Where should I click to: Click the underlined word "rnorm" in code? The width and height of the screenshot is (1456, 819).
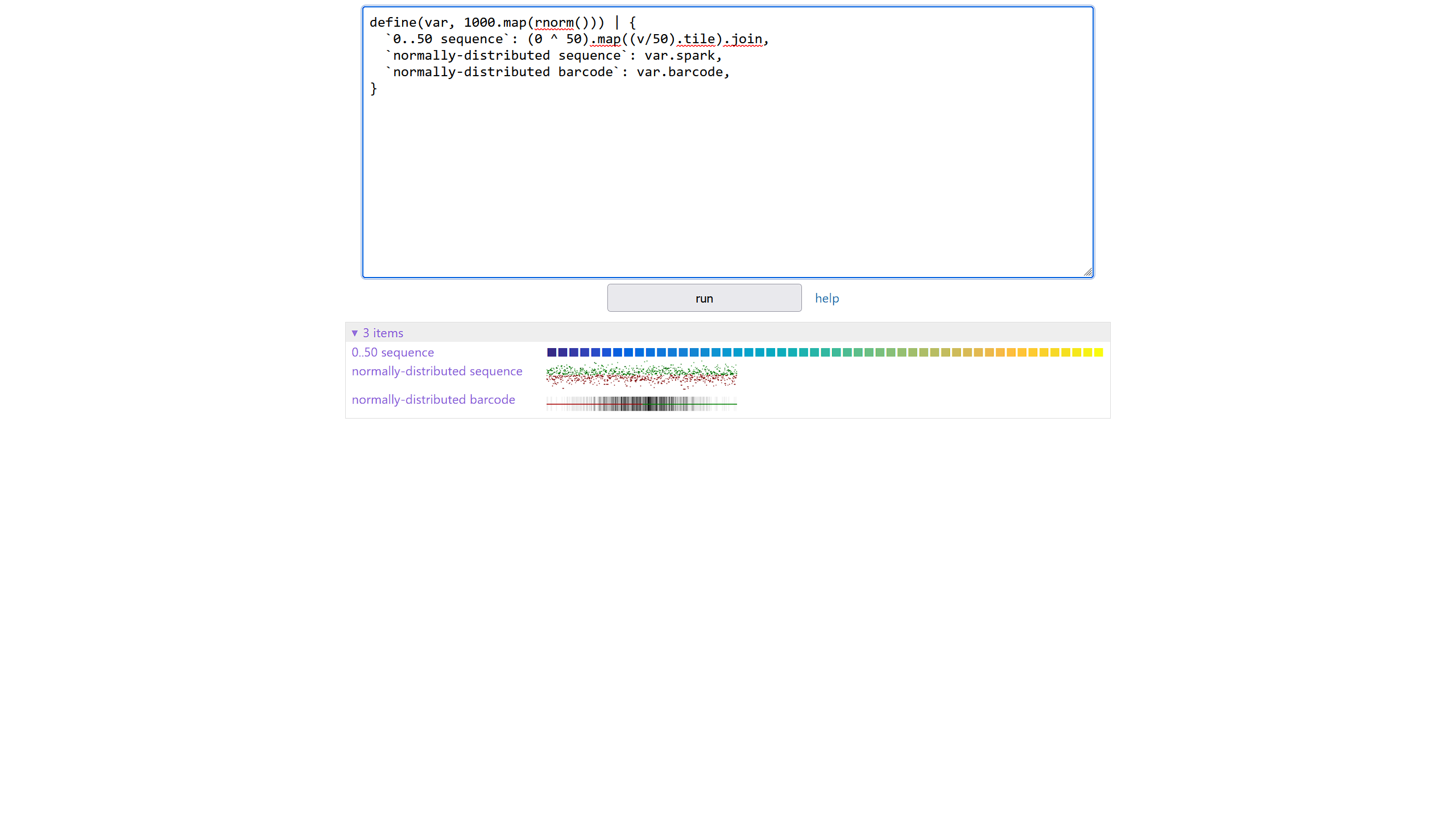pyautogui.click(x=554, y=23)
